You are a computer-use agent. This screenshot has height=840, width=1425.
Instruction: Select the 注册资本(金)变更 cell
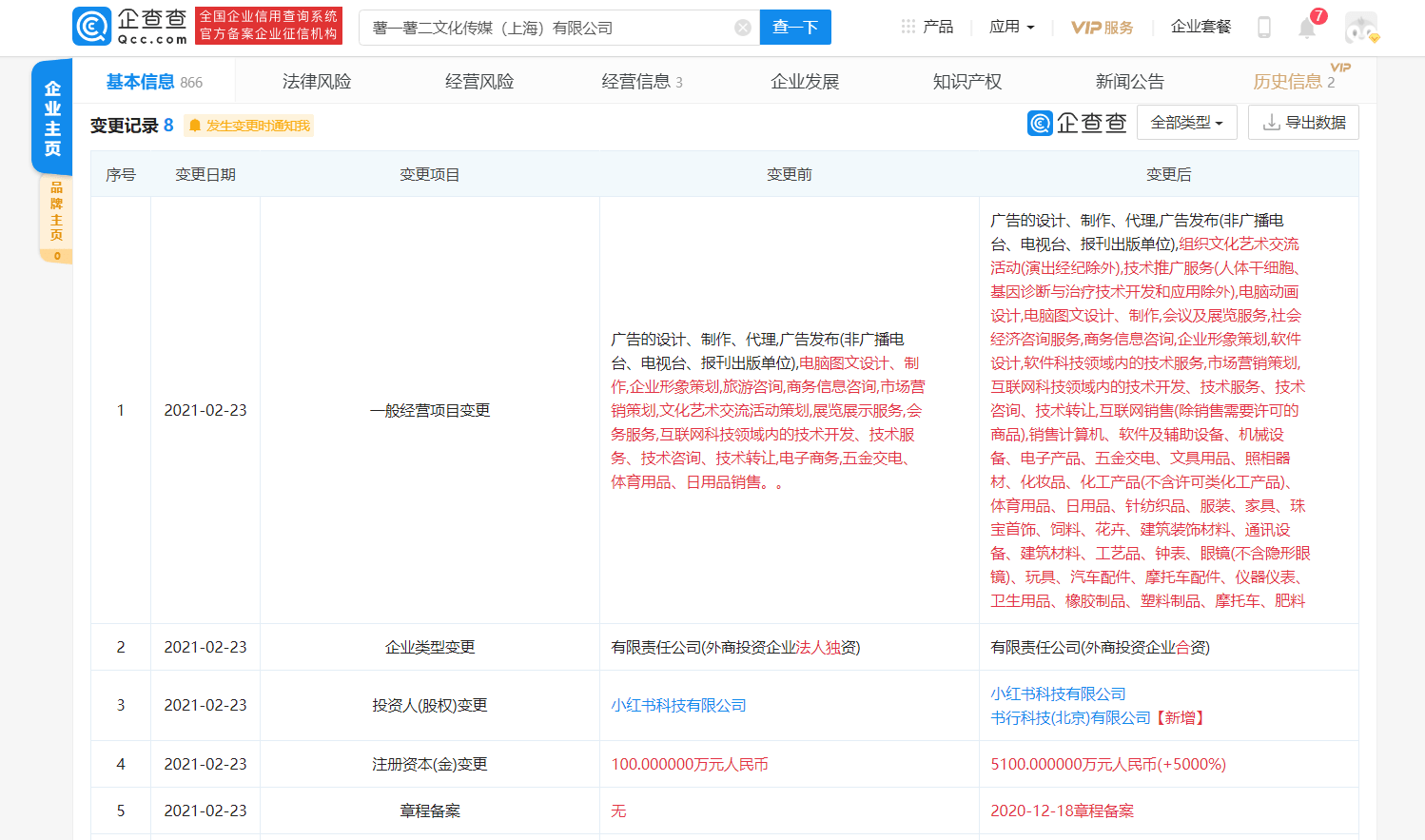430,765
